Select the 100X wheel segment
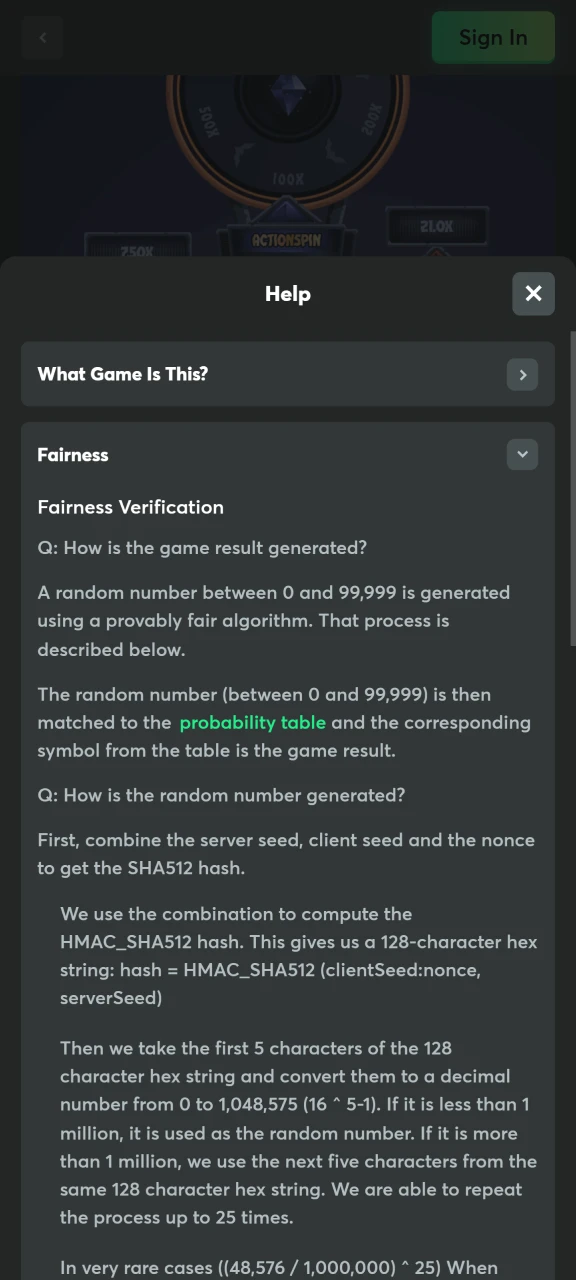Viewport: 576px width, 1280px height. tap(288, 179)
